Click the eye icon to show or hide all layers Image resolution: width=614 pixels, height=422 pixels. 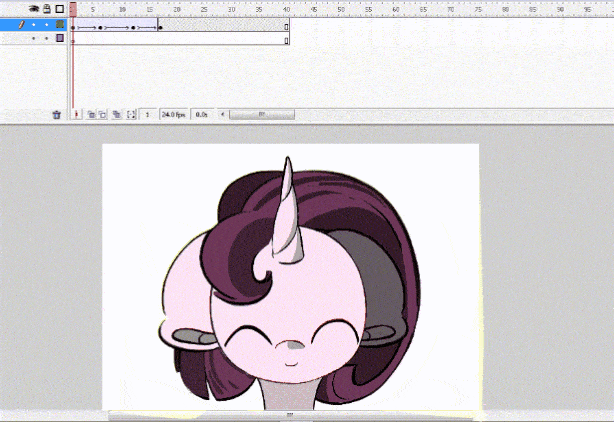click(x=34, y=9)
